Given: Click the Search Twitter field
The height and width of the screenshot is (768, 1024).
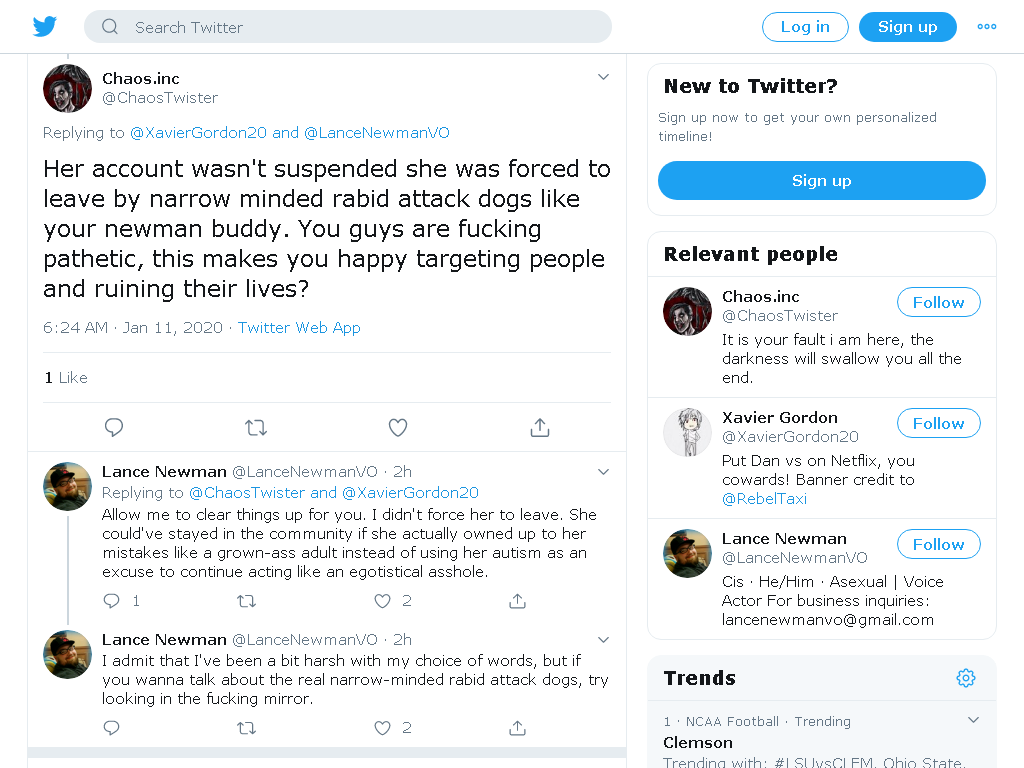Looking at the screenshot, I should click(x=348, y=27).
